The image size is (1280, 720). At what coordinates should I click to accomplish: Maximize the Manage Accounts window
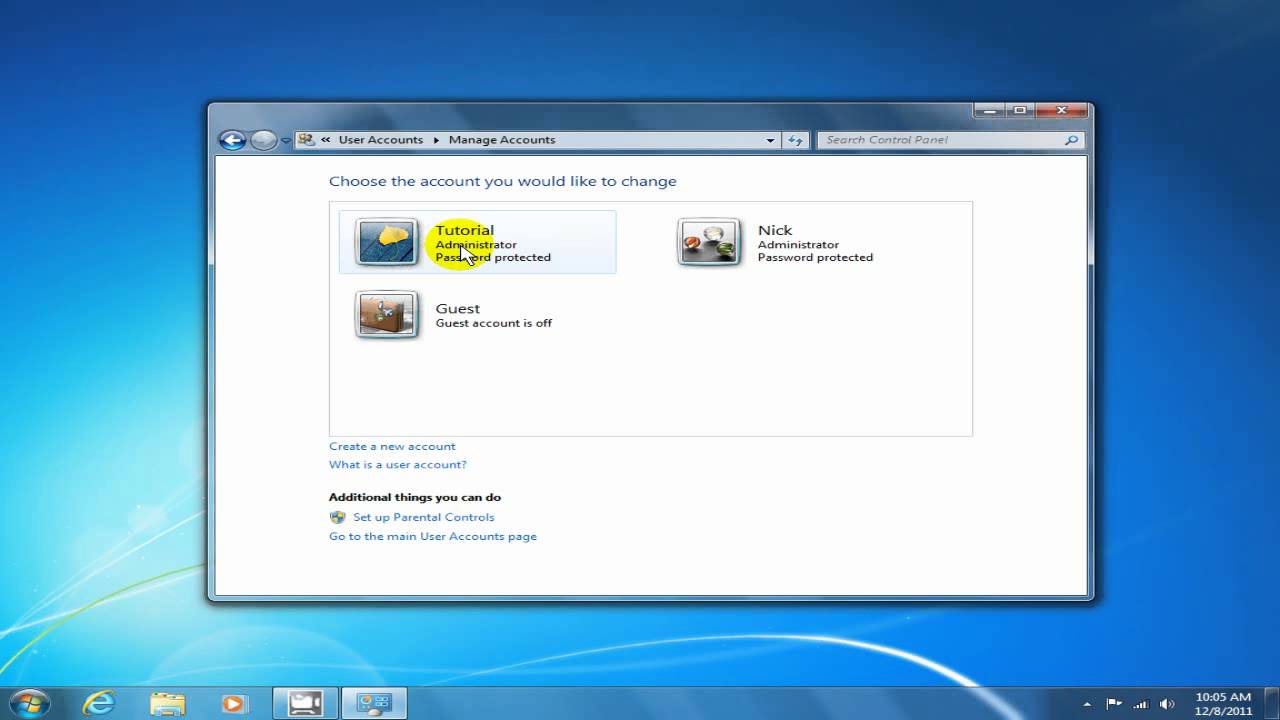click(1019, 110)
